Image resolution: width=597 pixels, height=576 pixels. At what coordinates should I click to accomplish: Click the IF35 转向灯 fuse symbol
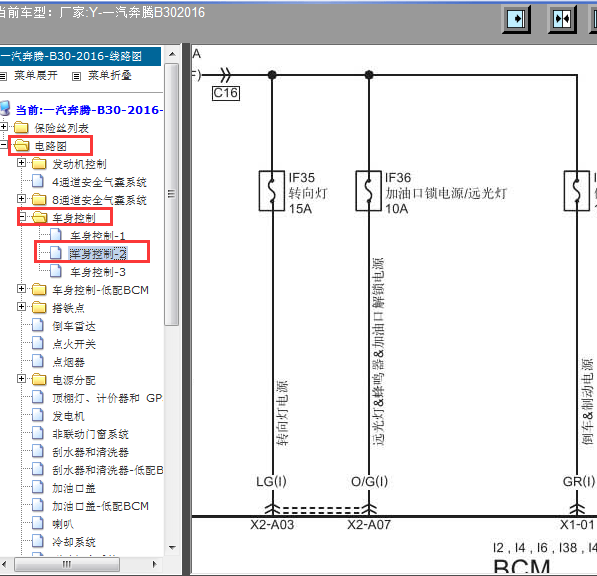click(x=272, y=191)
